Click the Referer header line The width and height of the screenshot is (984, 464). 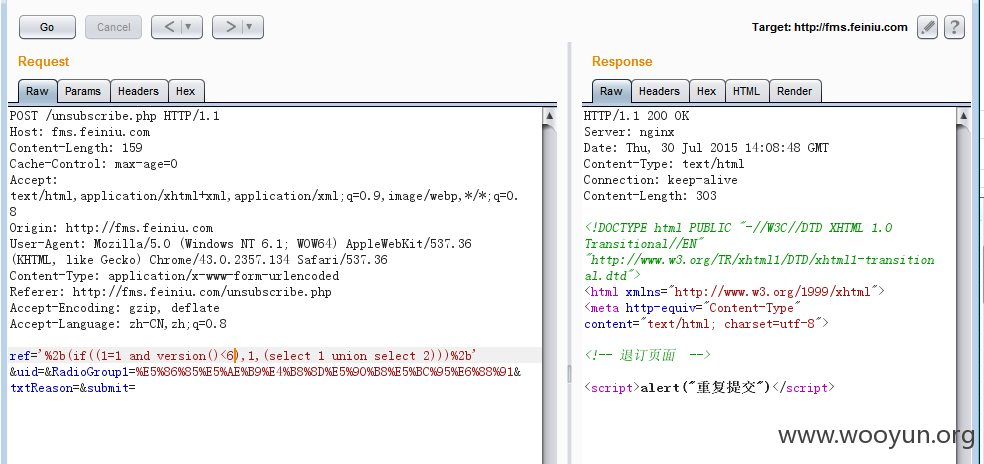(x=171, y=292)
